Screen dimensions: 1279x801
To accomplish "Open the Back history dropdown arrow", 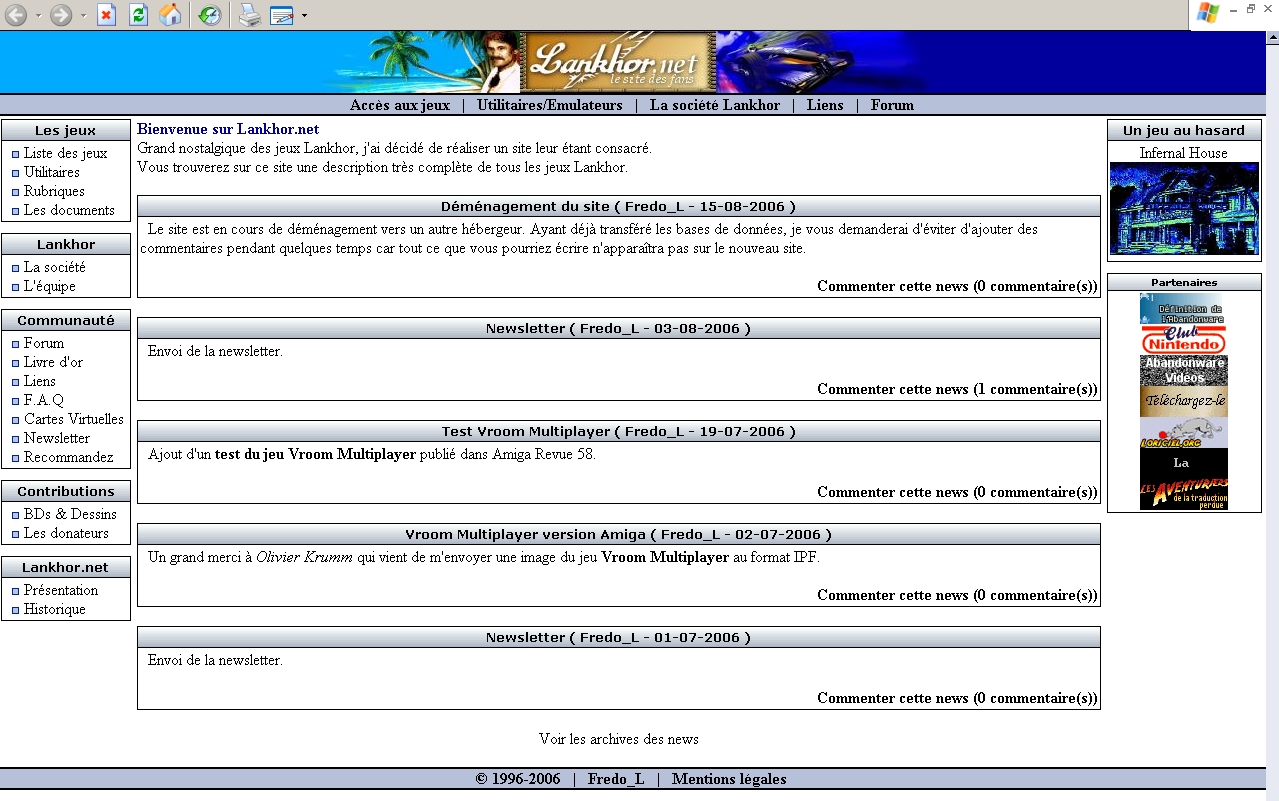I will pyautogui.click(x=38, y=16).
